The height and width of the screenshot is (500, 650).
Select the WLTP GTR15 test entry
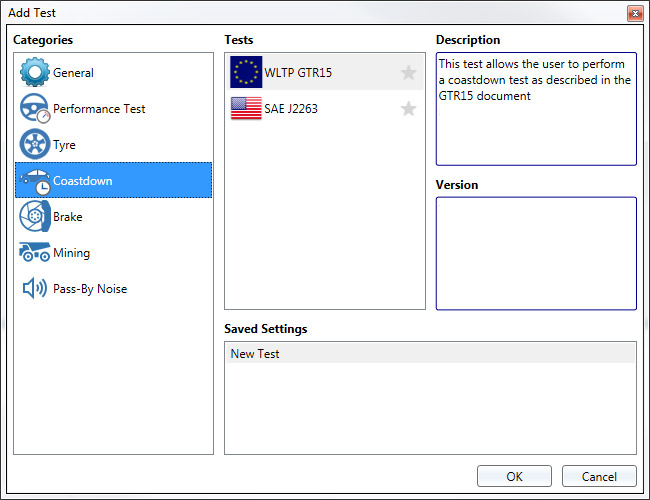pyautogui.click(x=325, y=72)
